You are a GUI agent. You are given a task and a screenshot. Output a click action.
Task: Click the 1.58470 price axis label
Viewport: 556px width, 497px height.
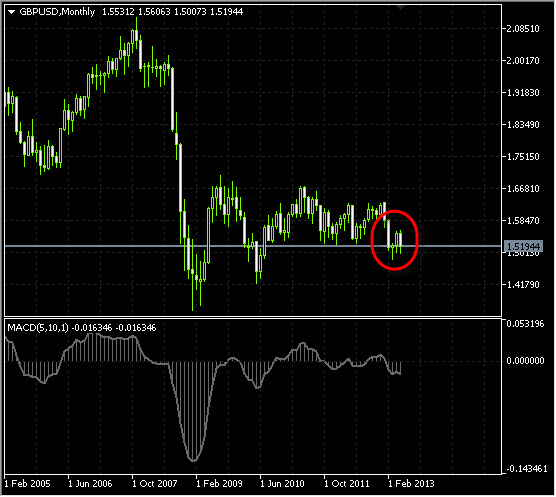[523, 220]
